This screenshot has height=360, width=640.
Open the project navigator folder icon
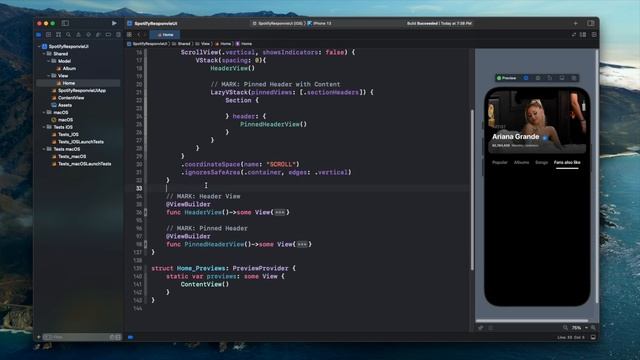pyautogui.click(x=39, y=35)
